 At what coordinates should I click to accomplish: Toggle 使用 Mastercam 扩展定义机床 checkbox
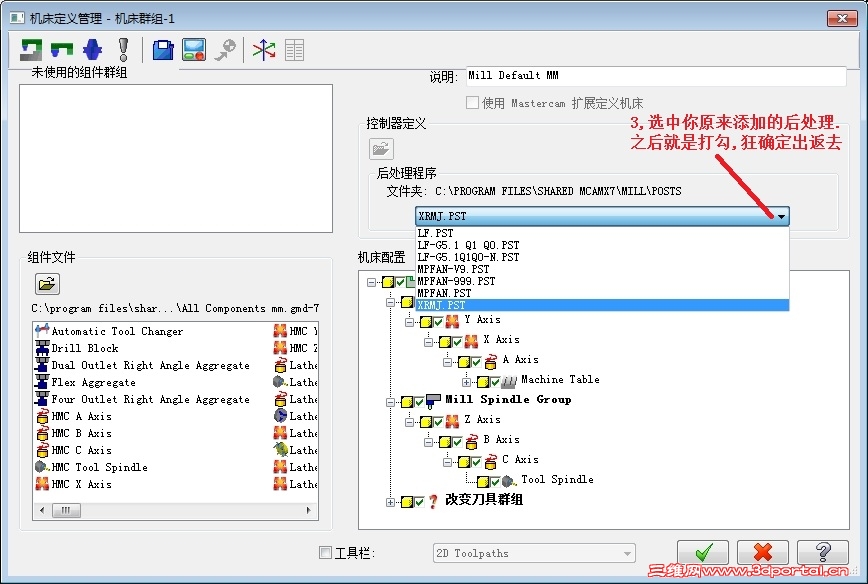[472, 102]
